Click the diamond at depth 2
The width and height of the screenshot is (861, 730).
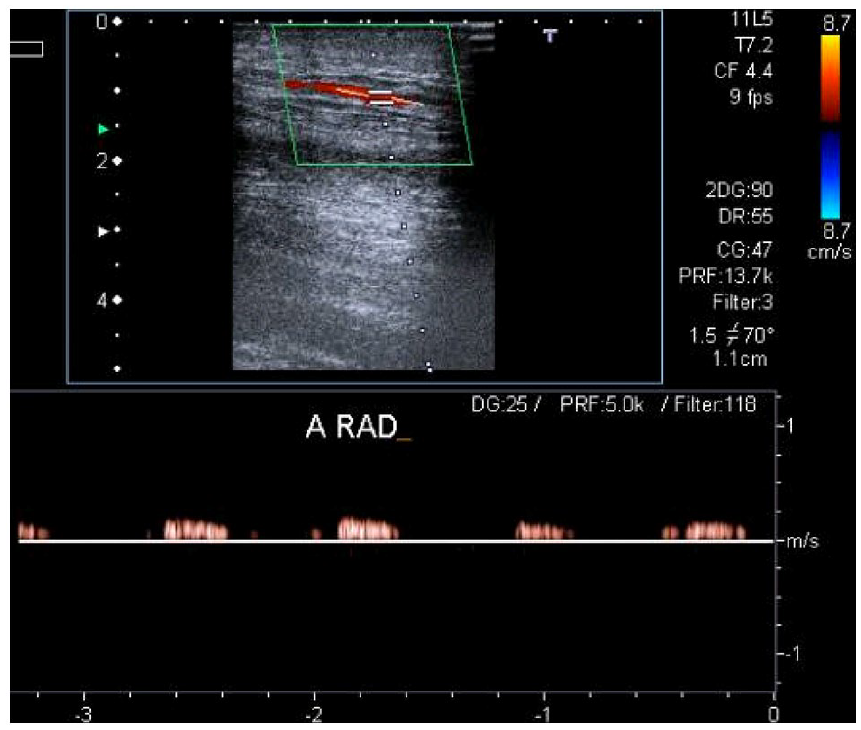click(x=116, y=161)
